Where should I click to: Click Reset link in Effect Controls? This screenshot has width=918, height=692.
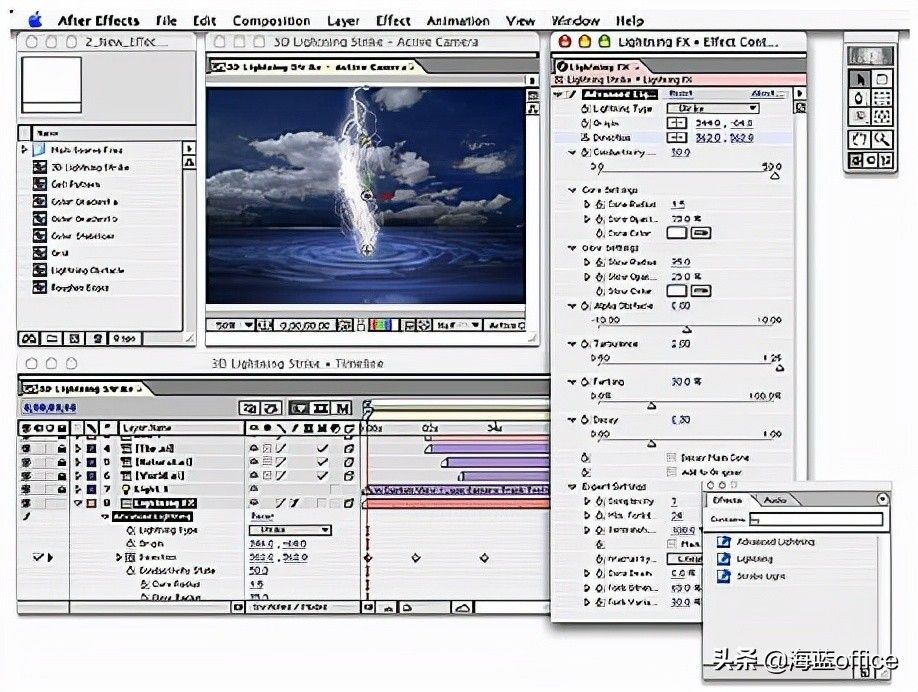[x=680, y=94]
